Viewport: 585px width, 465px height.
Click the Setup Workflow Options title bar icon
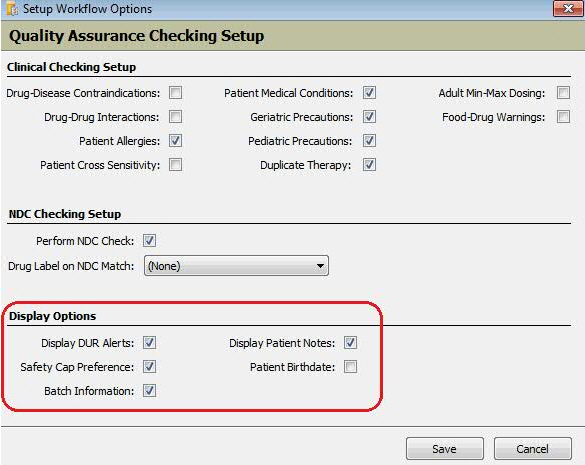11,9
